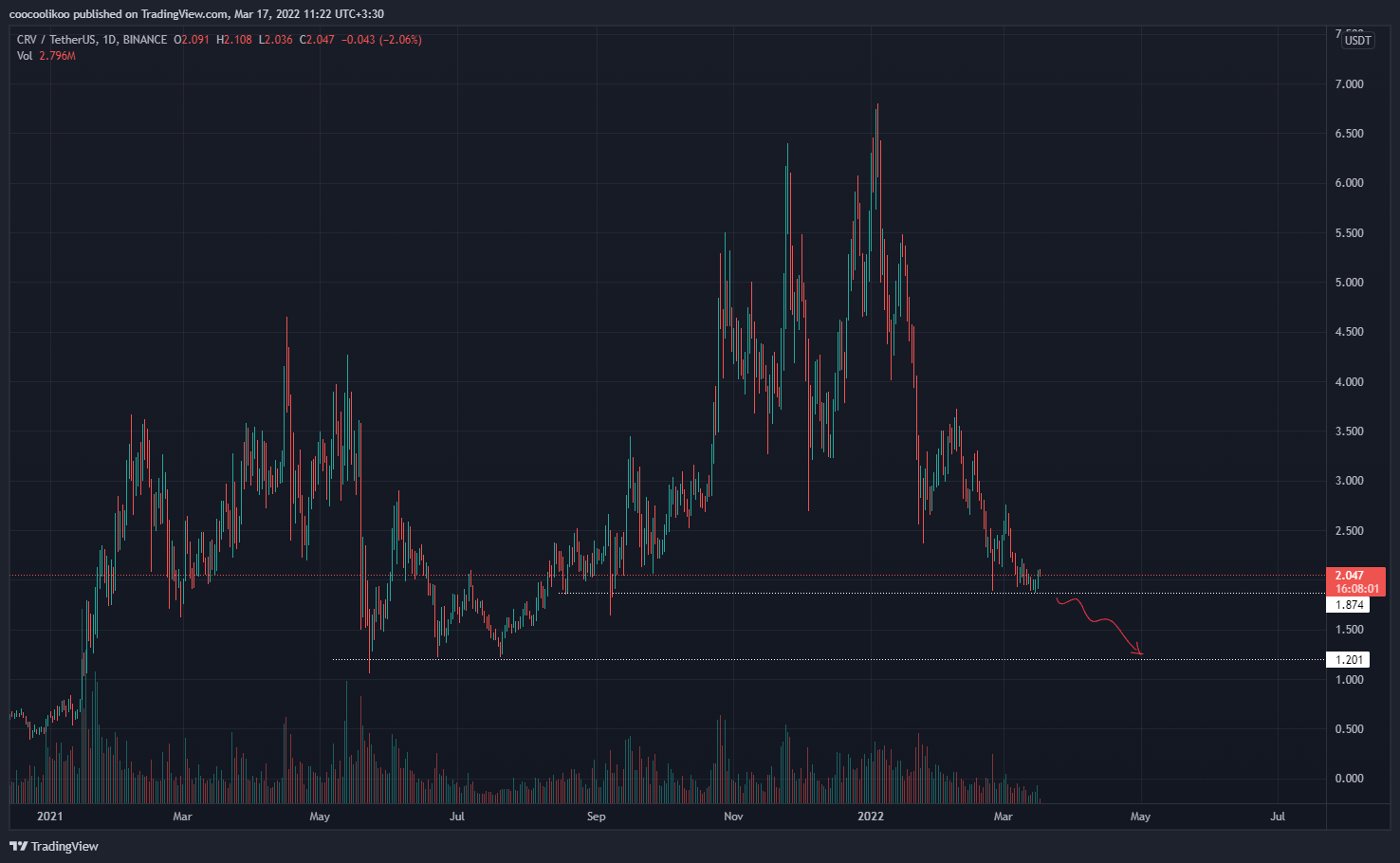The width and height of the screenshot is (1400, 863).
Task: Click the Jul 2021 time axis label
Action: pyautogui.click(x=457, y=817)
